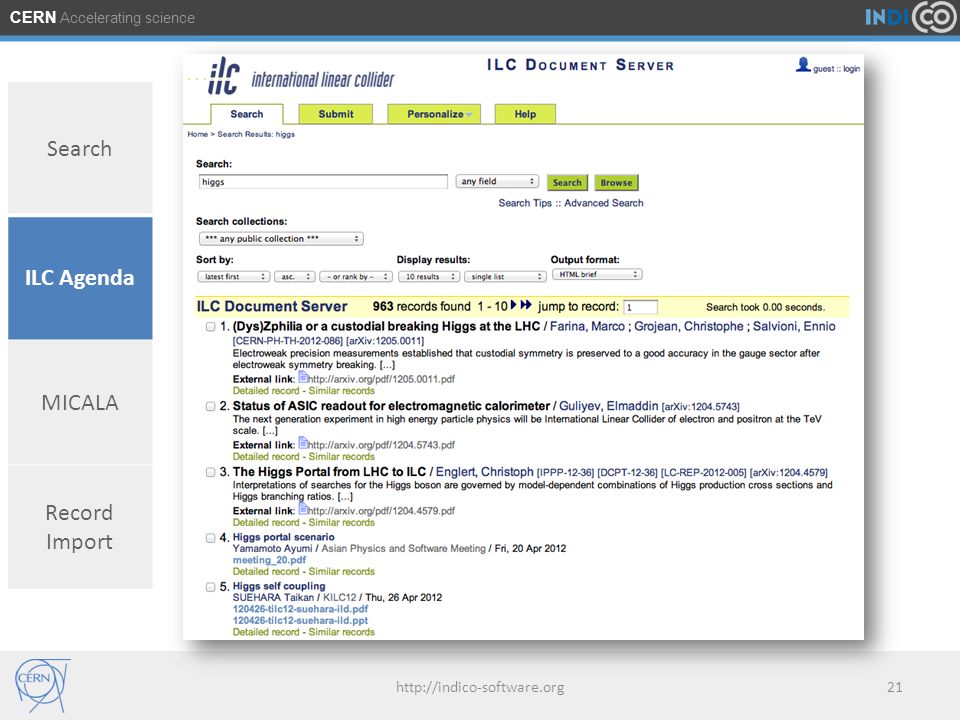Open author link Salvioni, Ennio

pyautogui.click(x=794, y=326)
